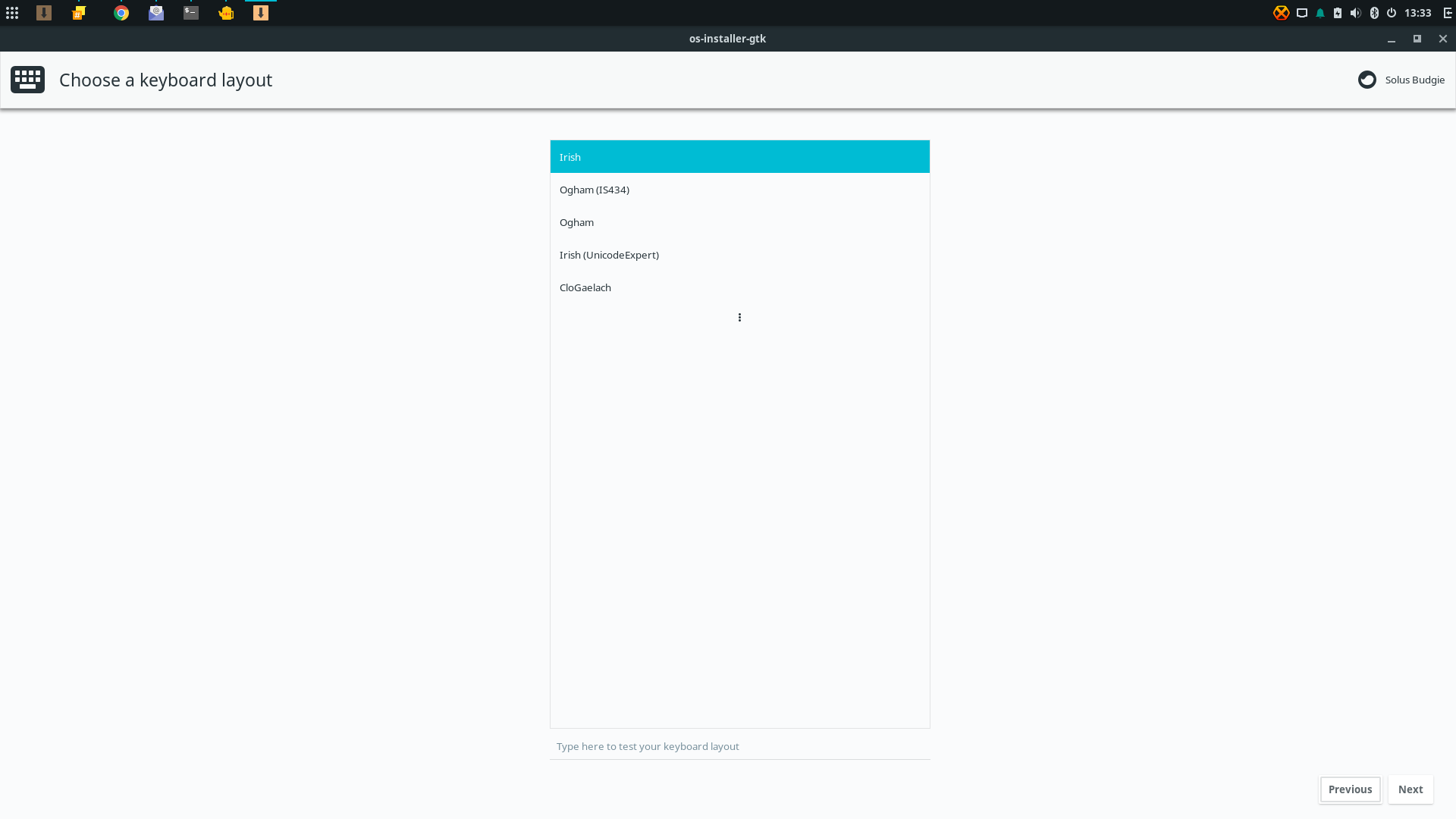This screenshot has height=819, width=1456.
Task: Launch the terminal from the panel
Action: click(191, 13)
